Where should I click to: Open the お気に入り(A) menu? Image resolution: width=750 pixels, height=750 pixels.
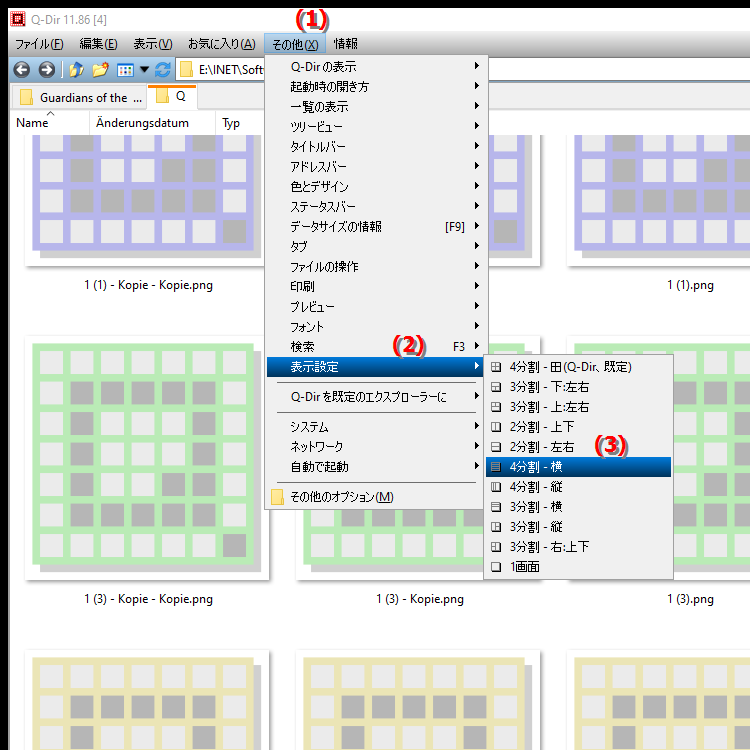221,44
